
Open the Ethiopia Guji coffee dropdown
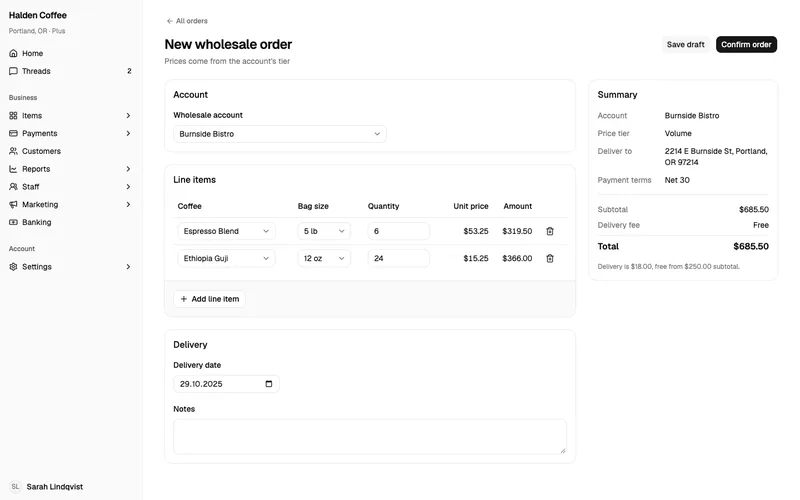point(226,258)
